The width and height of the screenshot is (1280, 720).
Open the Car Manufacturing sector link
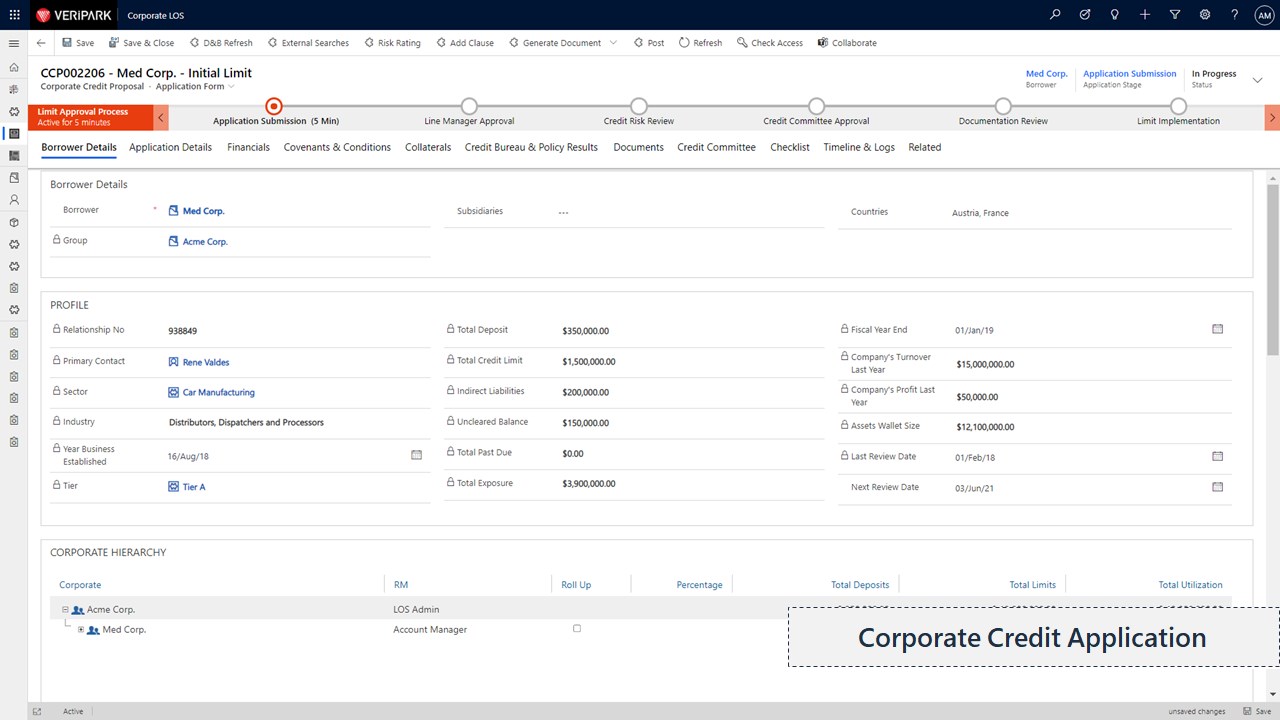click(218, 392)
